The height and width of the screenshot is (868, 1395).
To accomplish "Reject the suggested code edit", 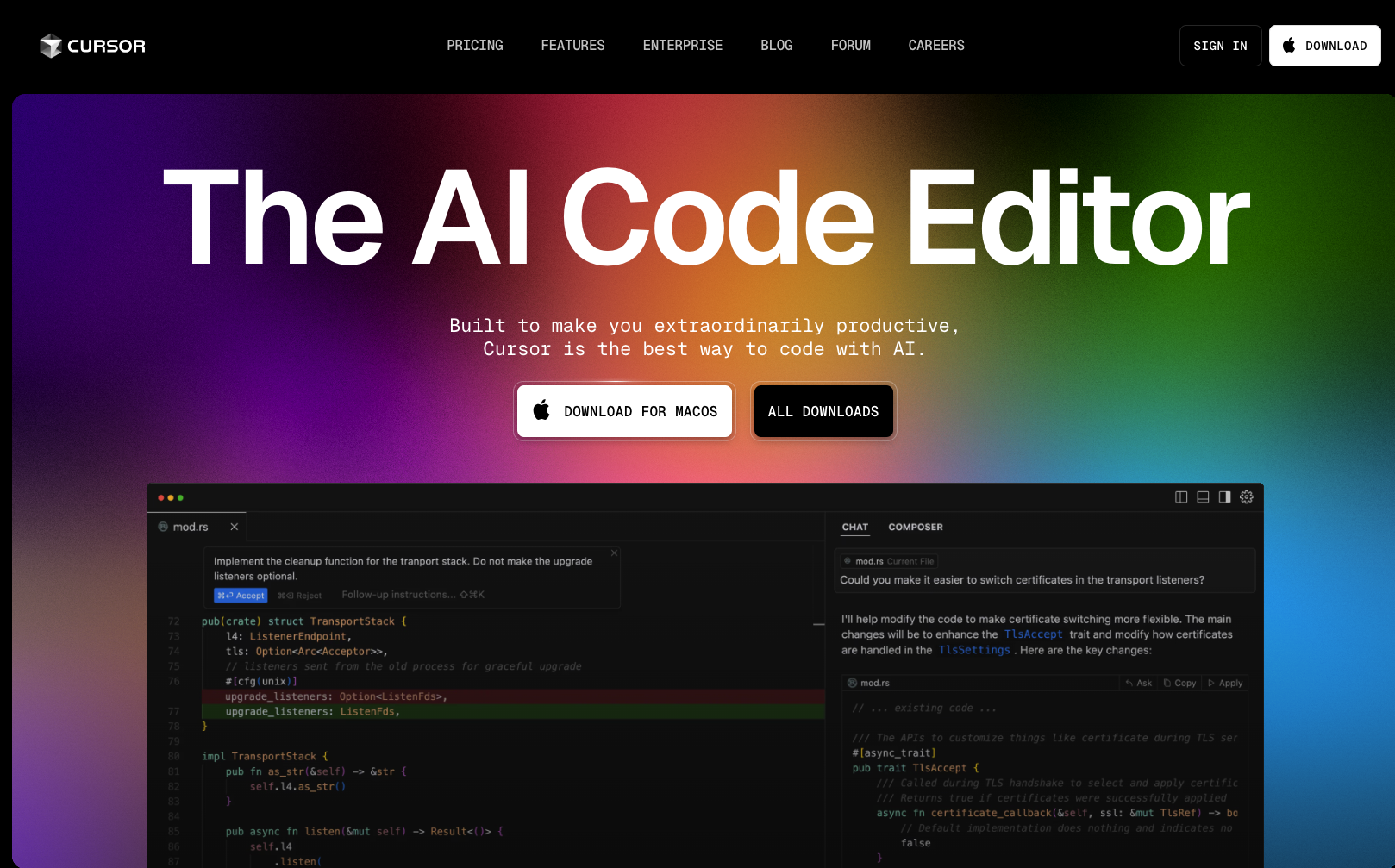I will [299, 596].
